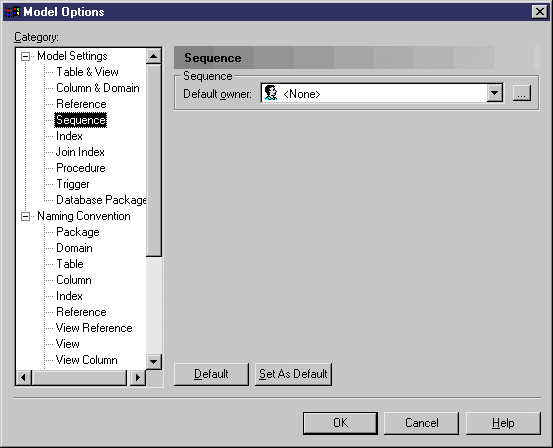
Task: Click the Set As Default button
Action: coord(293,374)
